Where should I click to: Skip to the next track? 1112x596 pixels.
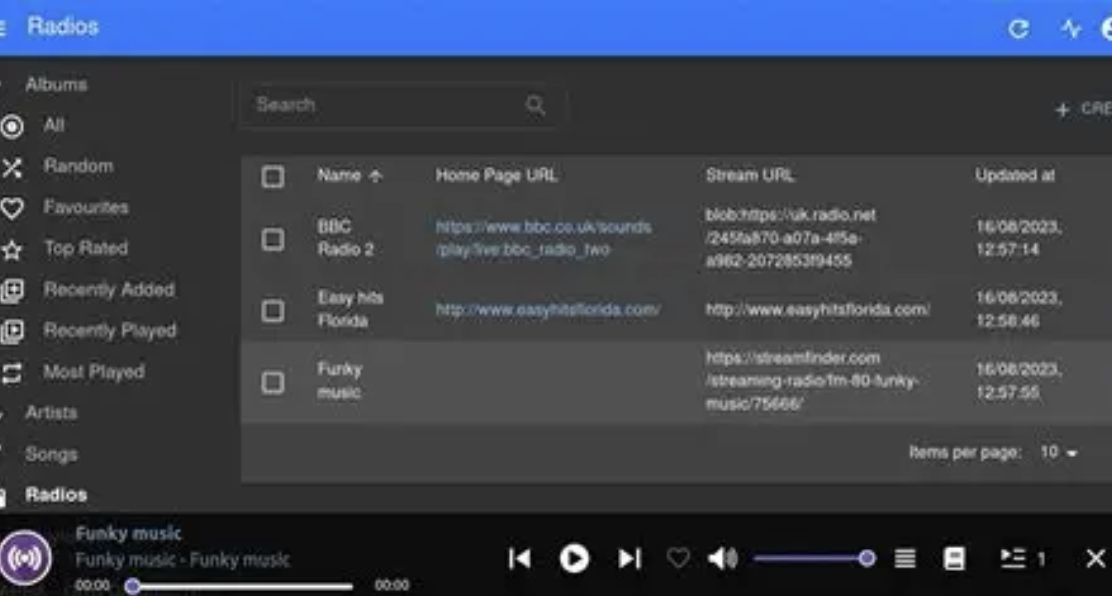point(629,559)
